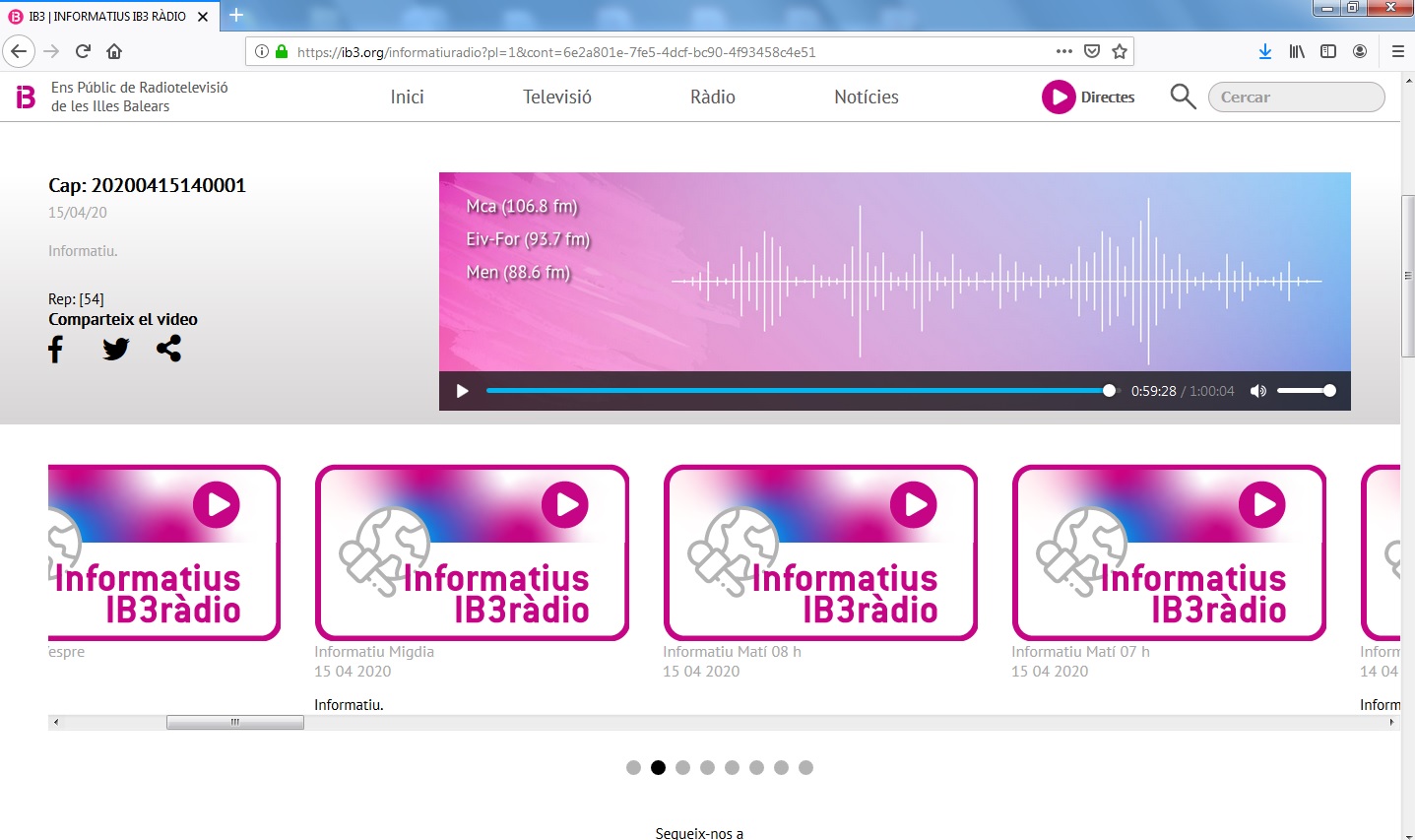Screen dimensions: 1415x840
Task: Open the Informatiu Matí 08 h thumbnail
Action: (820, 552)
